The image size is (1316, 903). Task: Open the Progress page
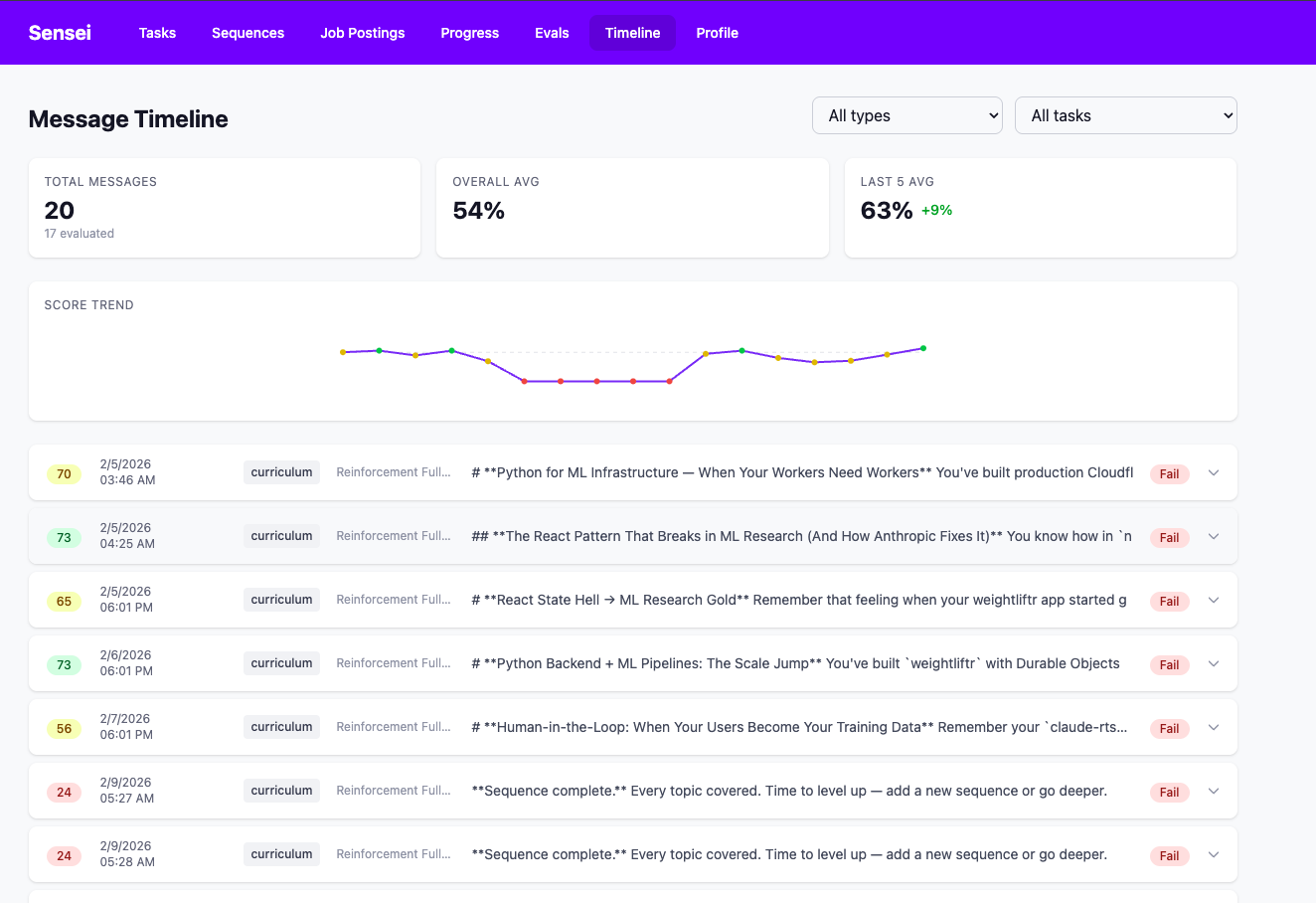[469, 33]
